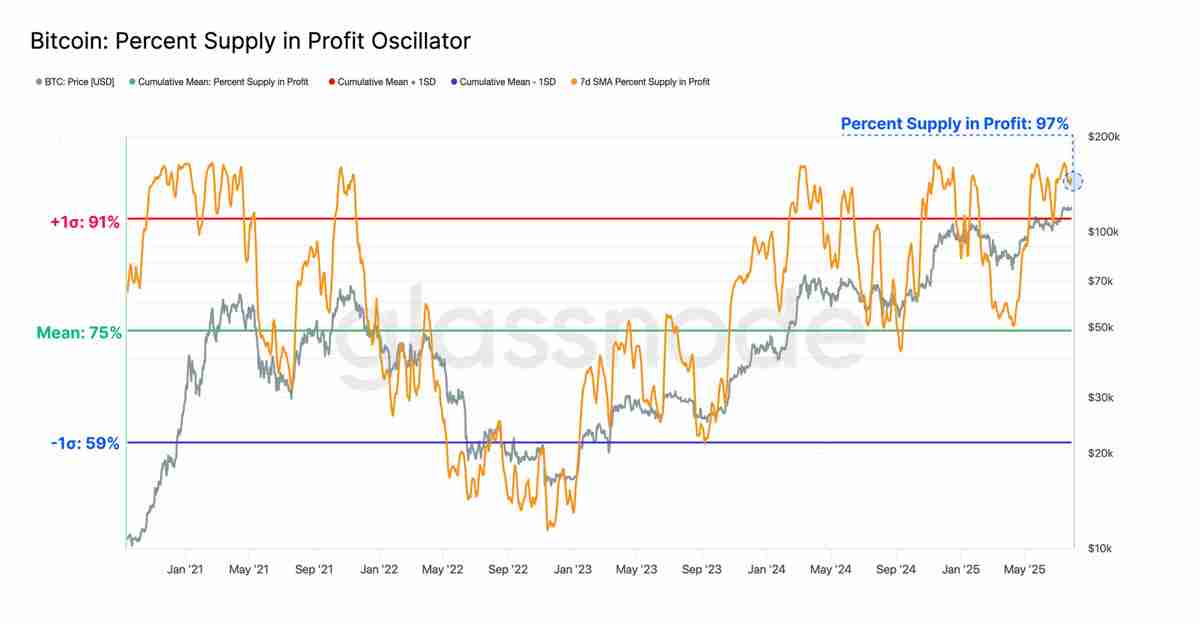1200x623 pixels.
Task: Toggle the Cumulative Mean + 1SD legend
Action: pyautogui.click(x=382, y=82)
